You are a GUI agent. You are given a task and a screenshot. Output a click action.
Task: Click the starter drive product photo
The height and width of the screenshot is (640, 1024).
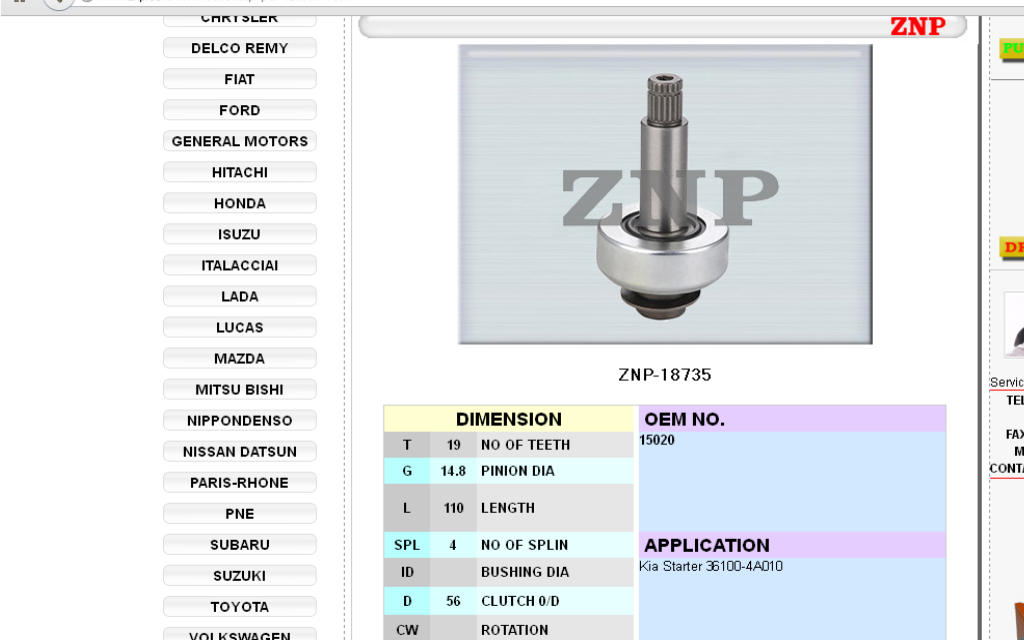(x=665, y=194)
